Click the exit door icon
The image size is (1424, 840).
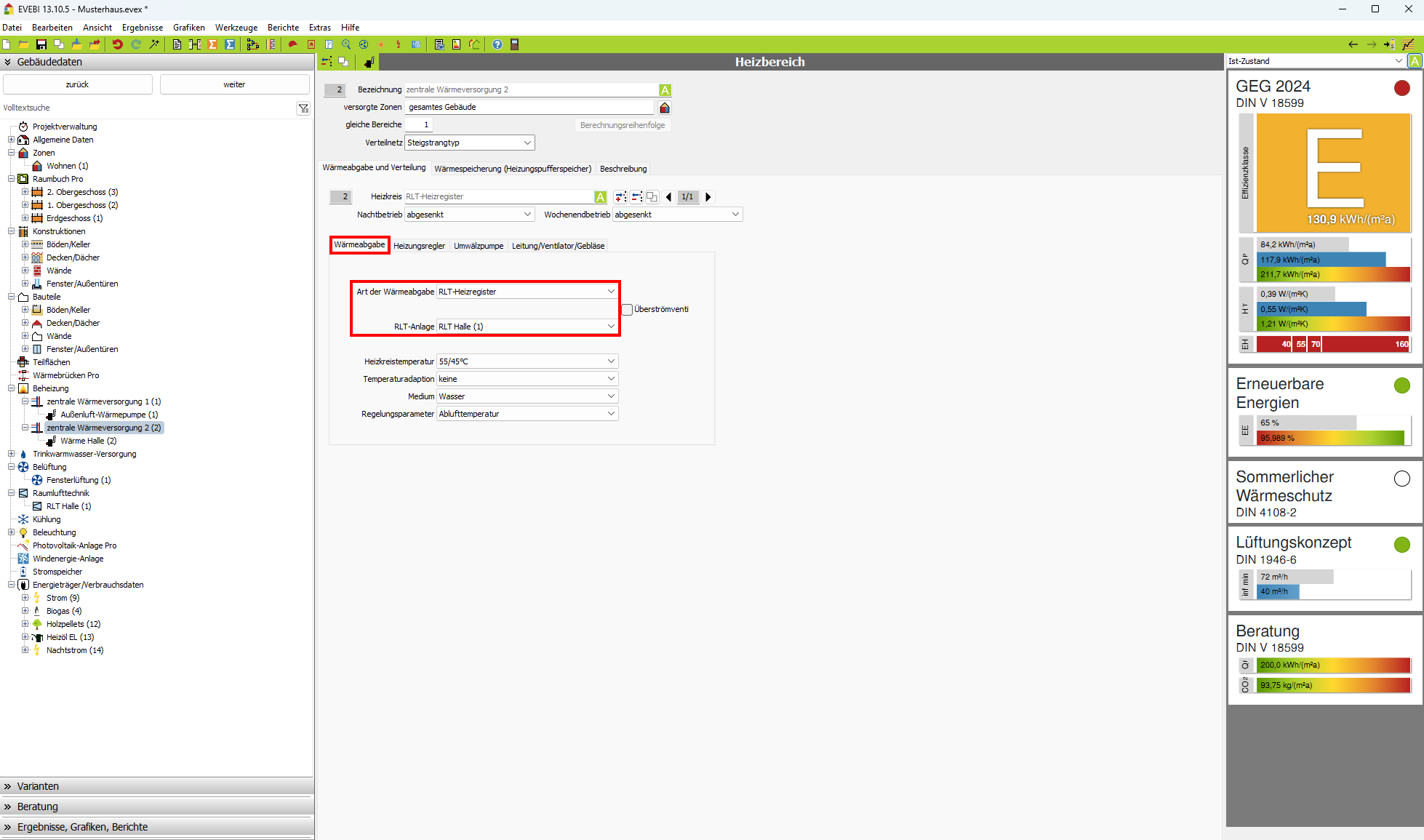tap(514, 44)
